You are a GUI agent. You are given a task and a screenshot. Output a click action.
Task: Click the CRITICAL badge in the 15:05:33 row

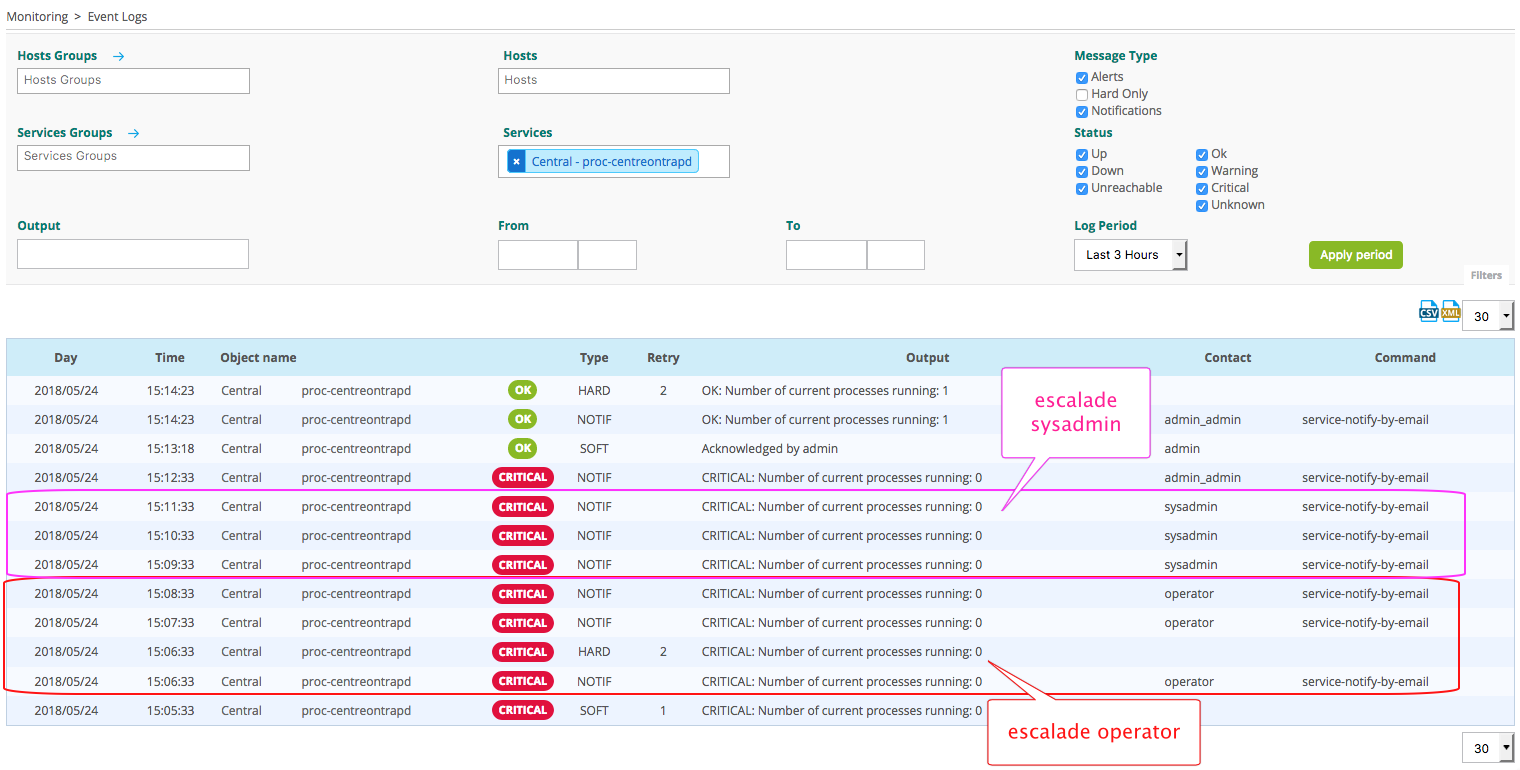click(x=522, y=710)
